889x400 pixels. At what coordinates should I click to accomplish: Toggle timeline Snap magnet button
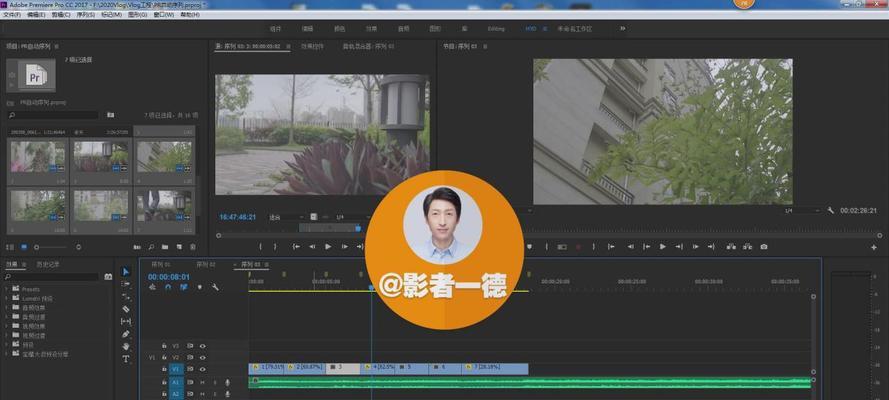click(x=168, y=287)
